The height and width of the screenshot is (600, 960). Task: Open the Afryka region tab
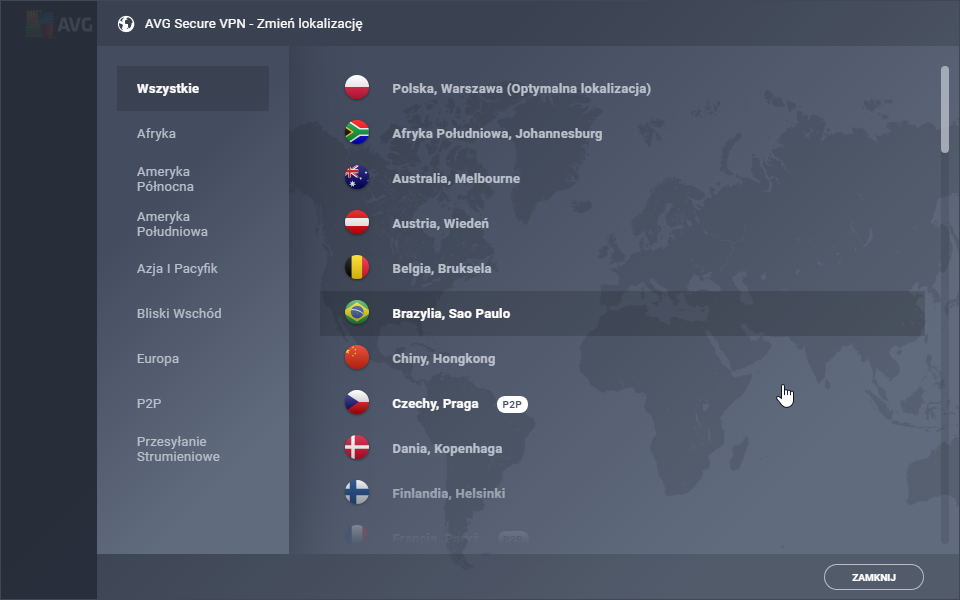point(157,134)
